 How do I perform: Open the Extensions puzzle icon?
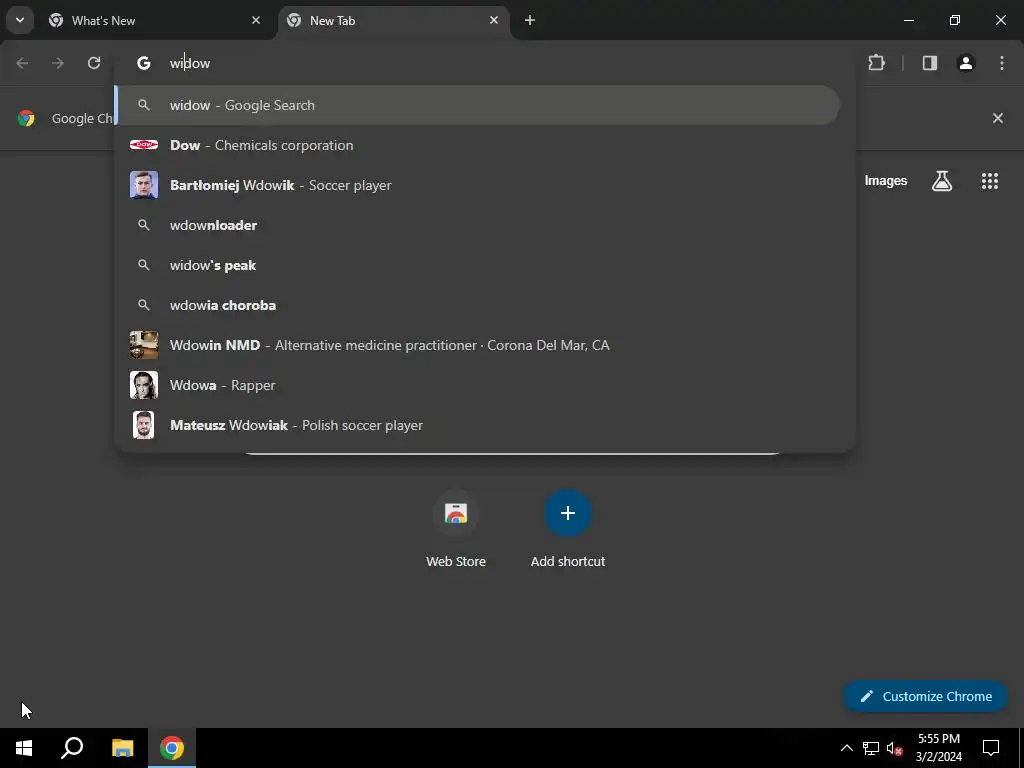pyautogui.click(x=876, y=63)
